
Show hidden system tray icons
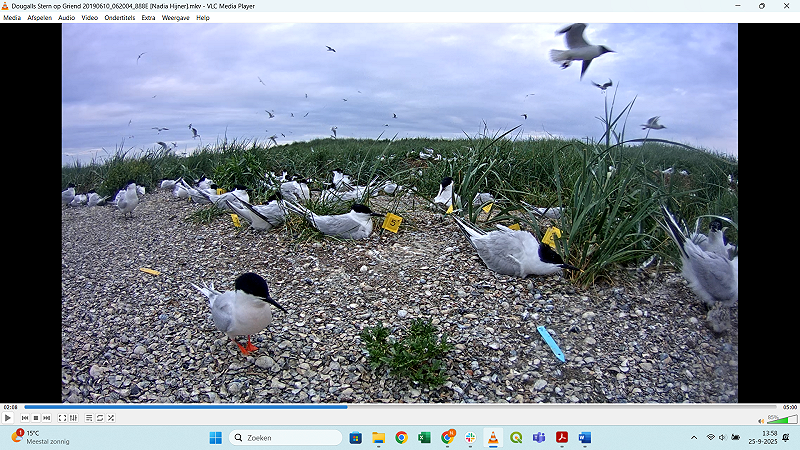[694, 438]
